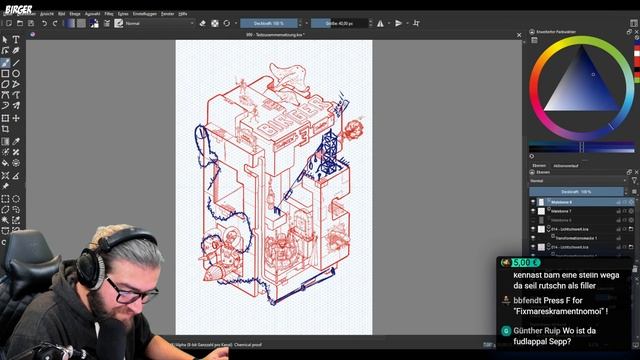The width and height of the screenshot is (640, 360).
Task: Select the Move tool
Action: [16, 118]
